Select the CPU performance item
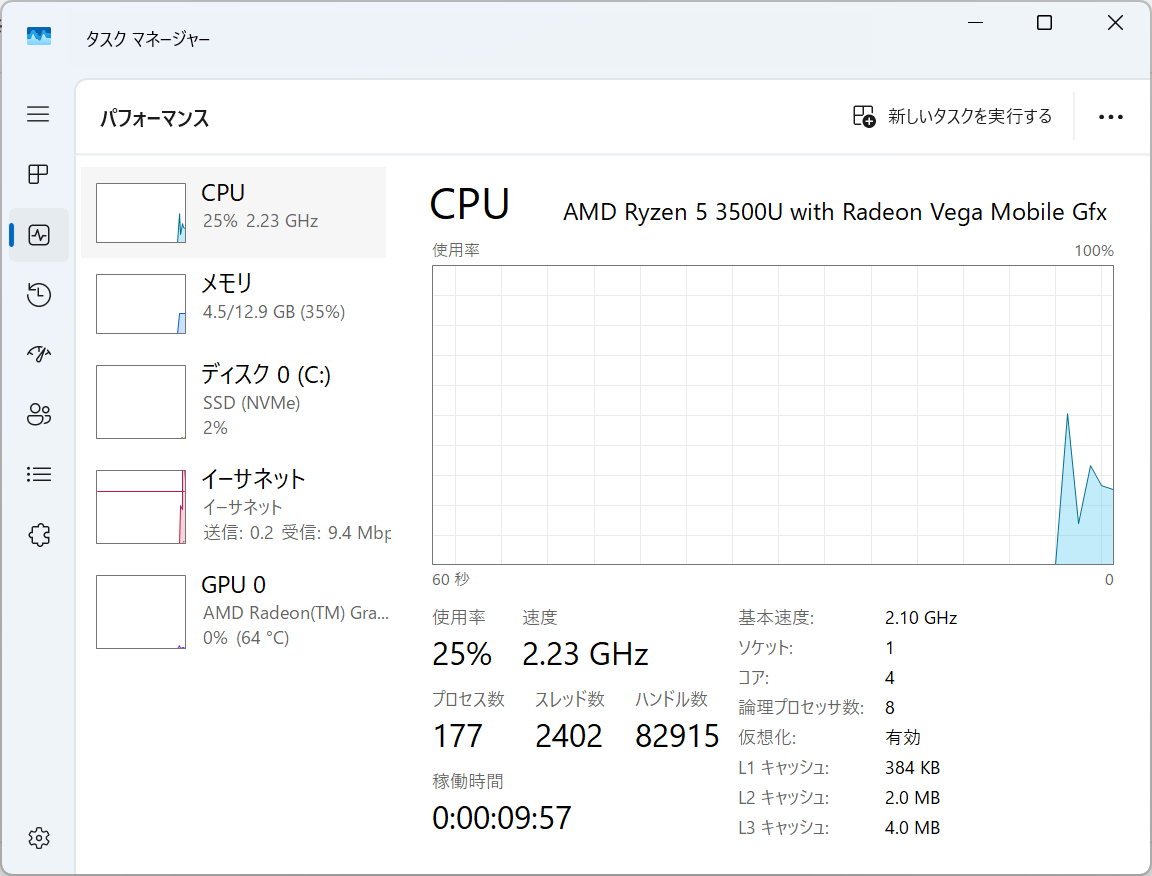 pyautogui.click(x=233, y=213)
